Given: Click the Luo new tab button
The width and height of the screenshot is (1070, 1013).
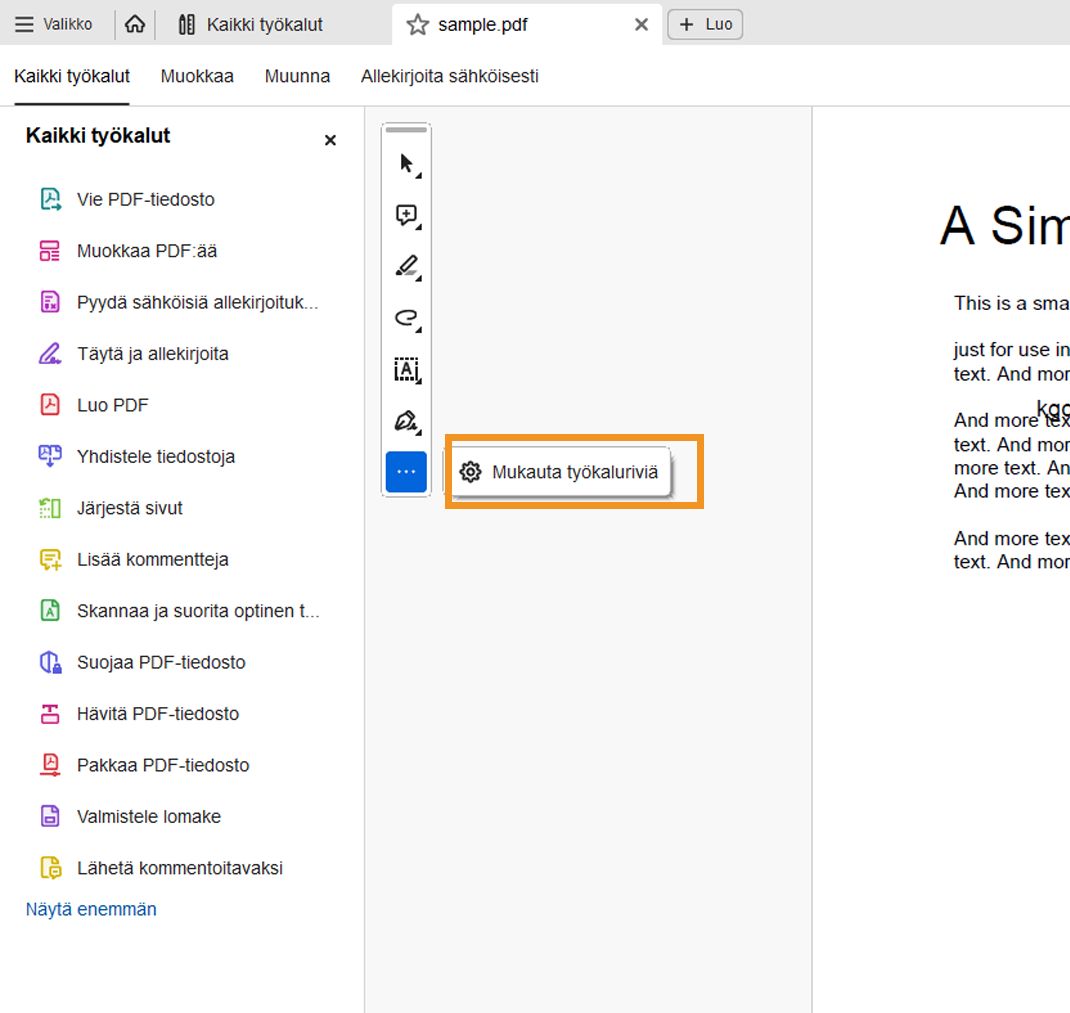Looking at the screenshot, I should [x=706, y=25].
